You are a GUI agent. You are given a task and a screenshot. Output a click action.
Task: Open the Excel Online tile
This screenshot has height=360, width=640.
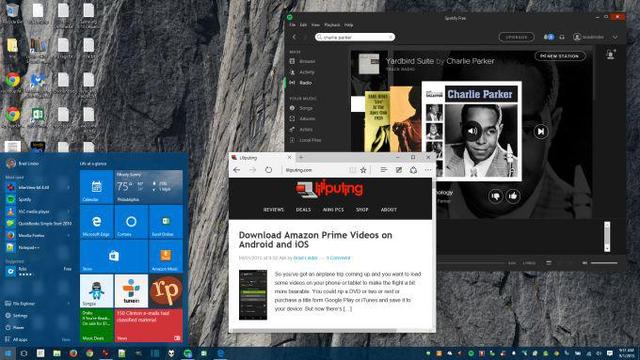click(166, 222)
